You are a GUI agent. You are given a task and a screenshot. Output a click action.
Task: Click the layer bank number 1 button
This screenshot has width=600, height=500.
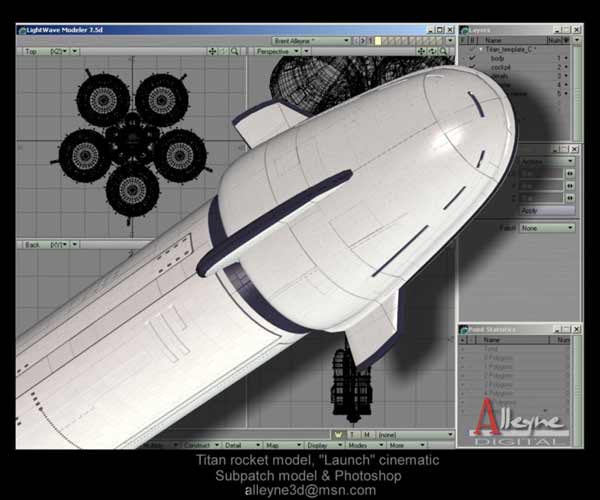370,41
